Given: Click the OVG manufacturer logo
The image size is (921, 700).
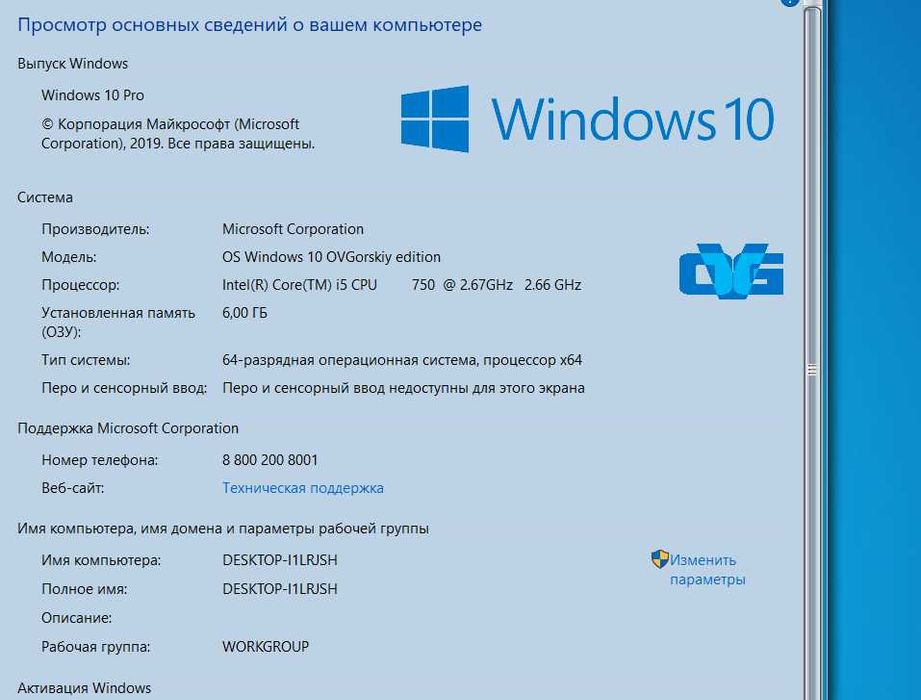Looking at the screenshot, I should coord(731,271).
